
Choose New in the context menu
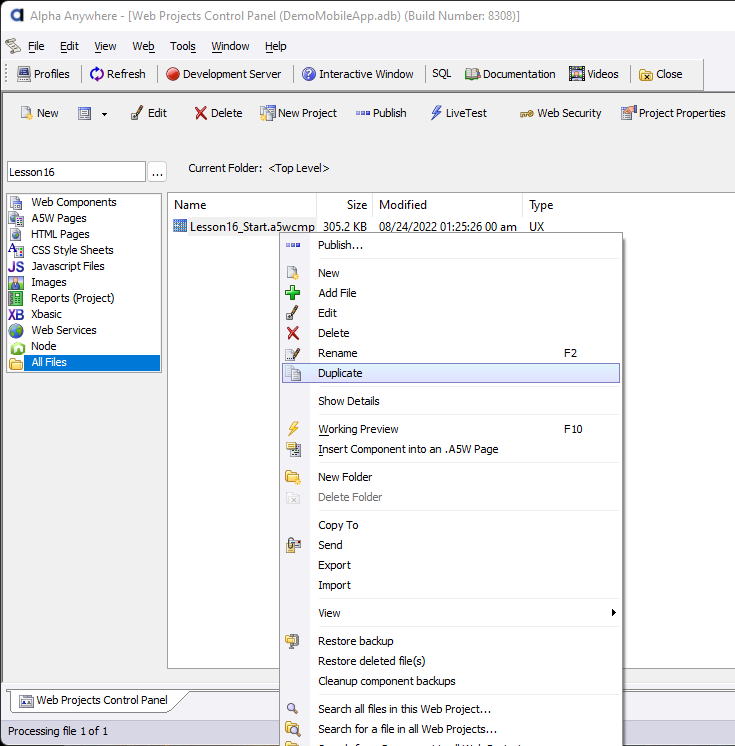451,273
